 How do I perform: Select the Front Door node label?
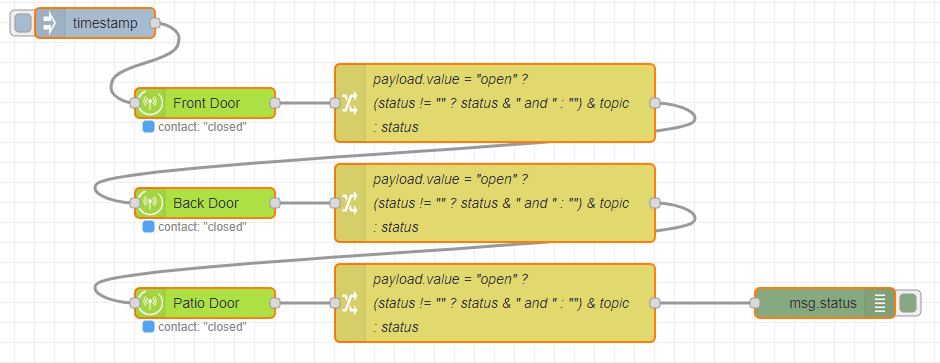coord(206,103)
